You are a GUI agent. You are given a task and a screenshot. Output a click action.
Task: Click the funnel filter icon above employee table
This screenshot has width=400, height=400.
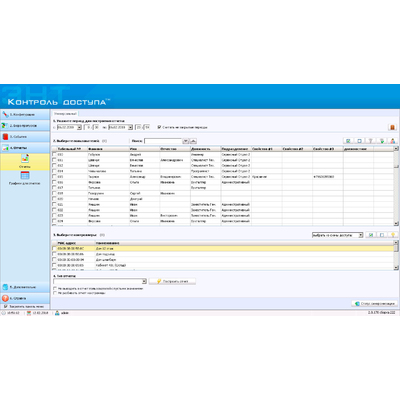[370, 141]
